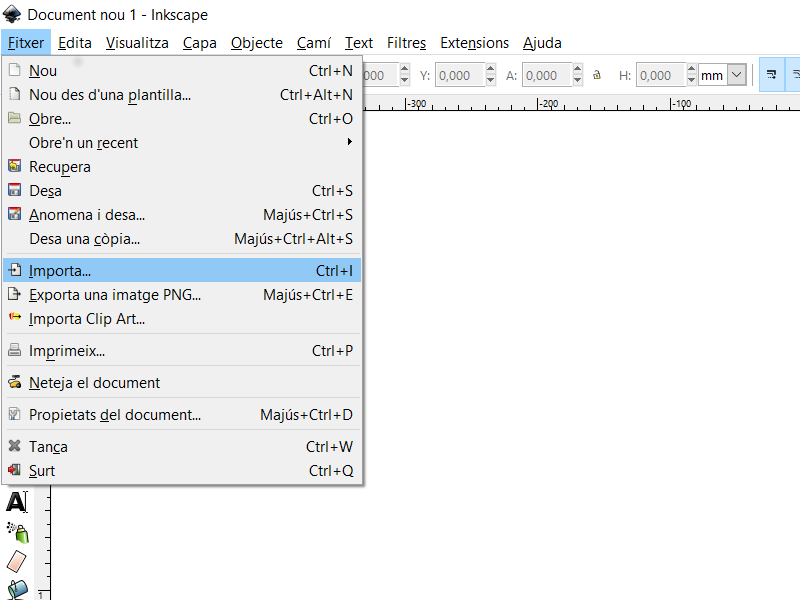Viewport: 800px width, 600px height.
Task: Toggle the highlighted stroke scaling button
Action: coord(771,75)
